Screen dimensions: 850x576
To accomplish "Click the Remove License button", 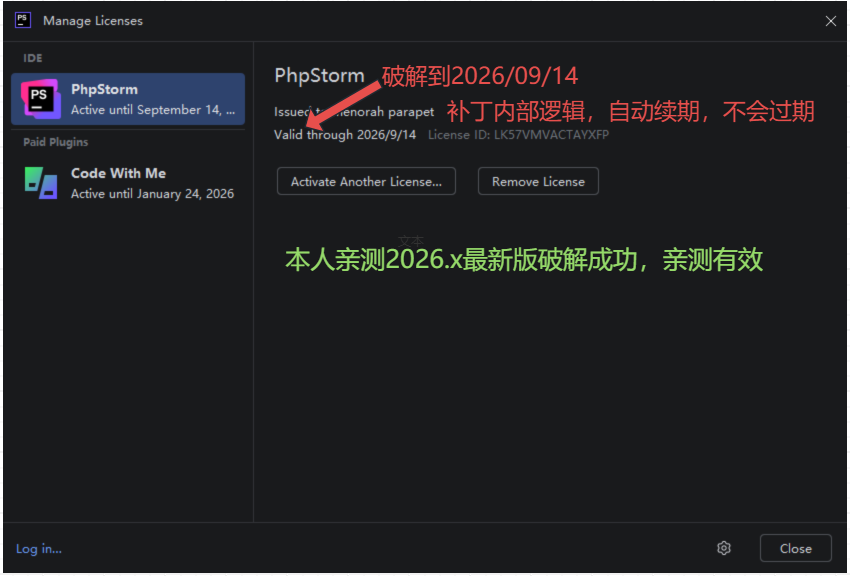I will click(538, 182).
